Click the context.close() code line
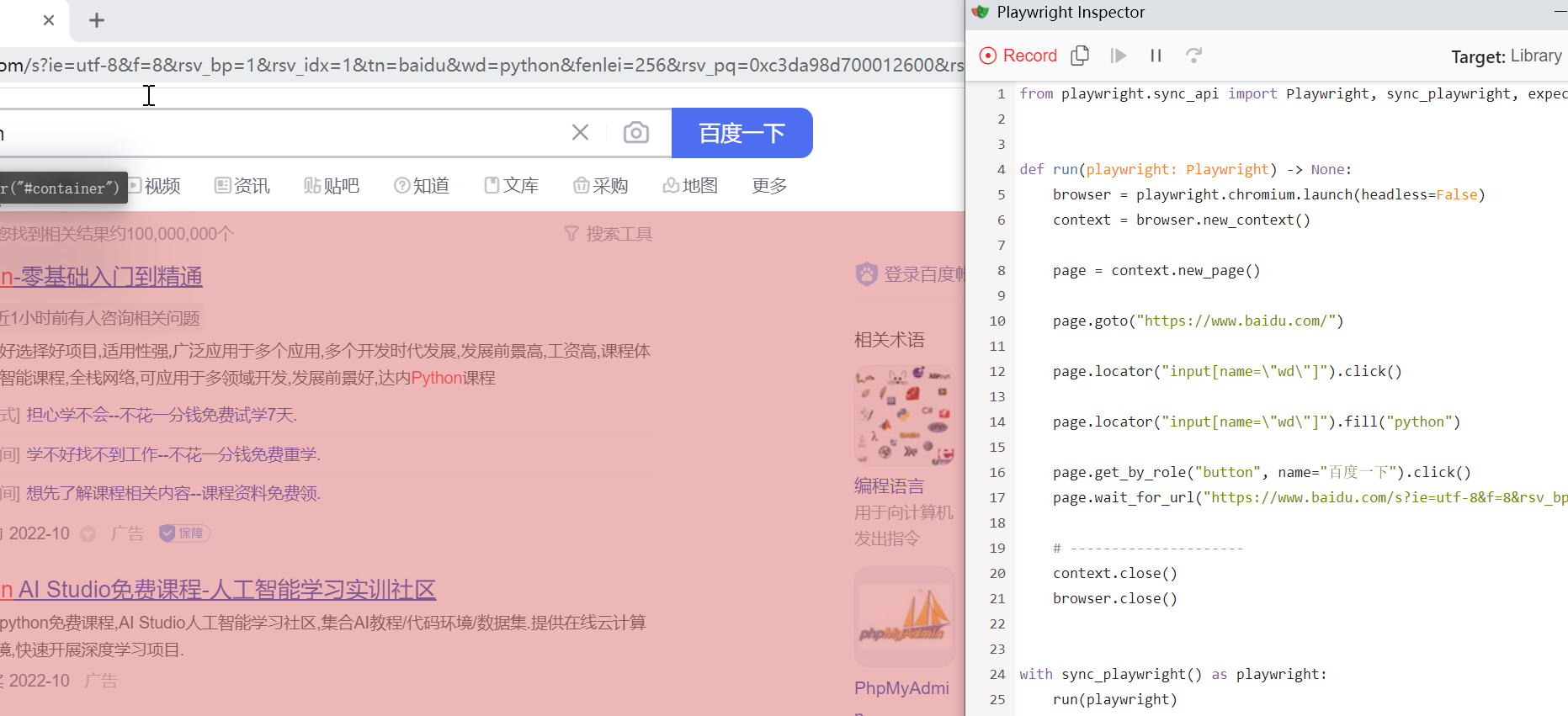The height and width of the screenshot is (716, 1568). [1115, 573]
